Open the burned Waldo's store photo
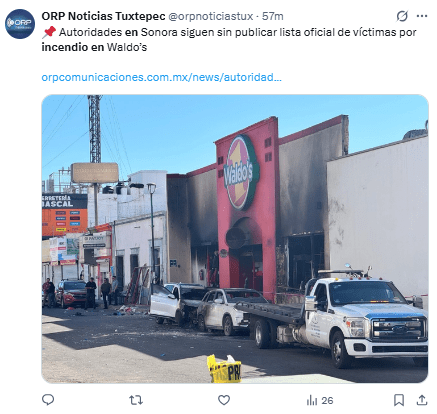 (235, 239)
